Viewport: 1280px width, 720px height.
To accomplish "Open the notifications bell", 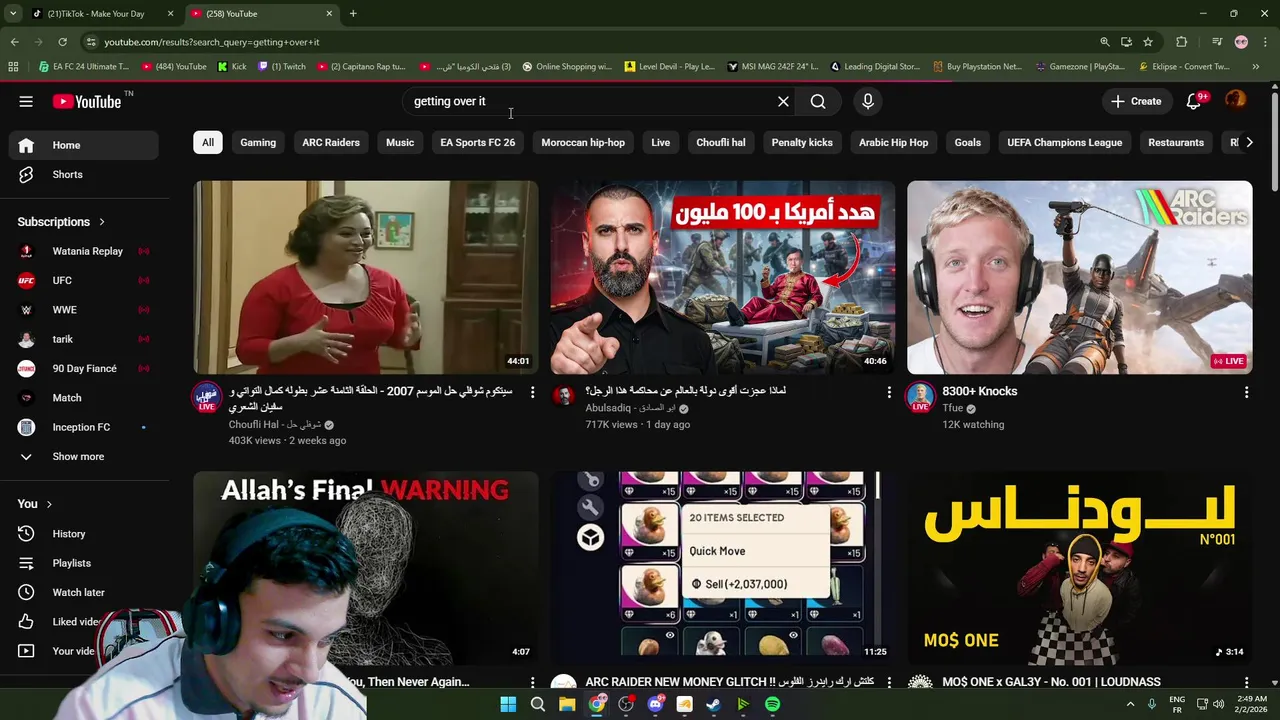I will pyautogui.click(x=1194, y=101).
